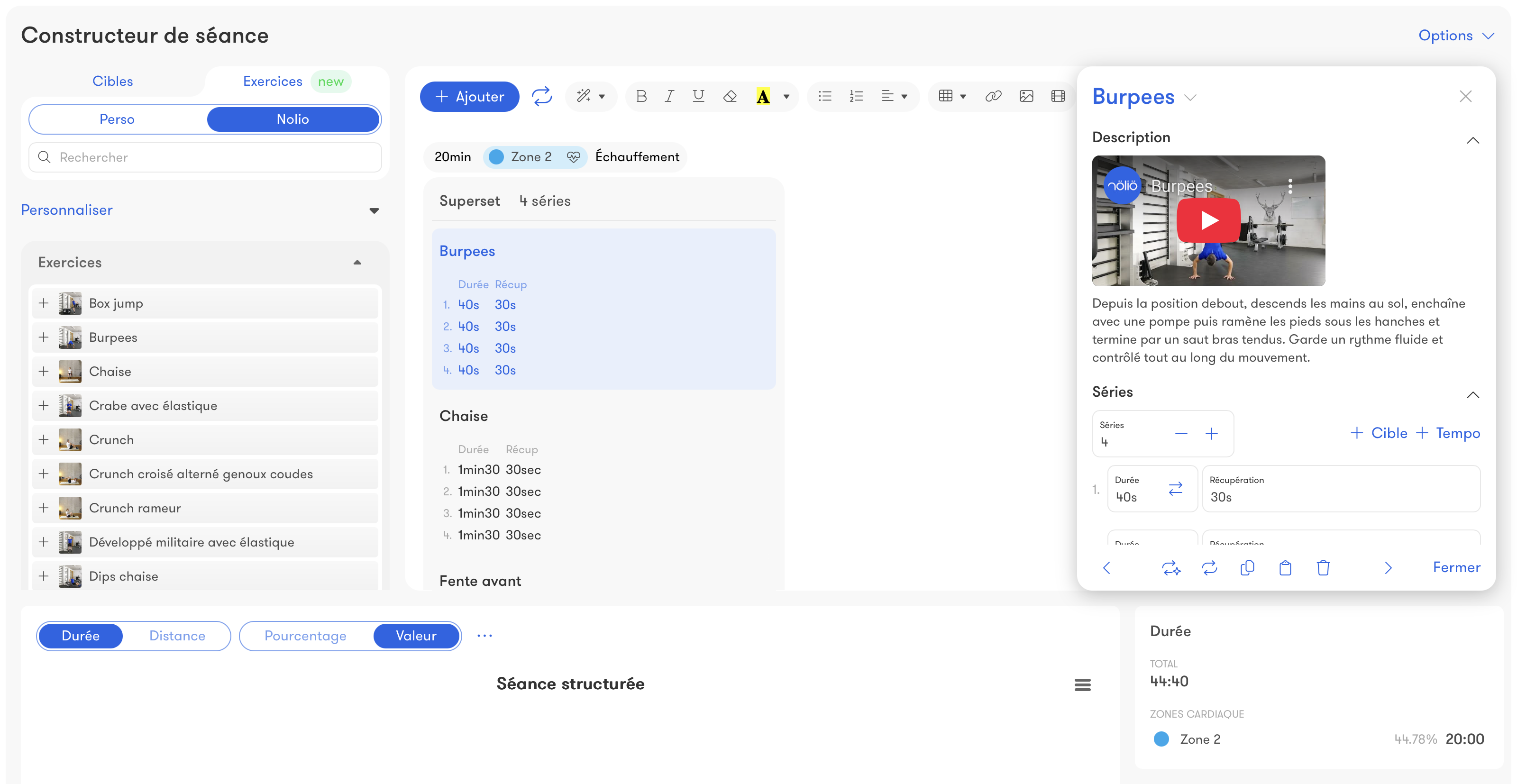The height and width of the screenshot is (784, 1517).
Task: Collapse the Description section chevron
Action: pyautogui.click(x=1472, y=140)
